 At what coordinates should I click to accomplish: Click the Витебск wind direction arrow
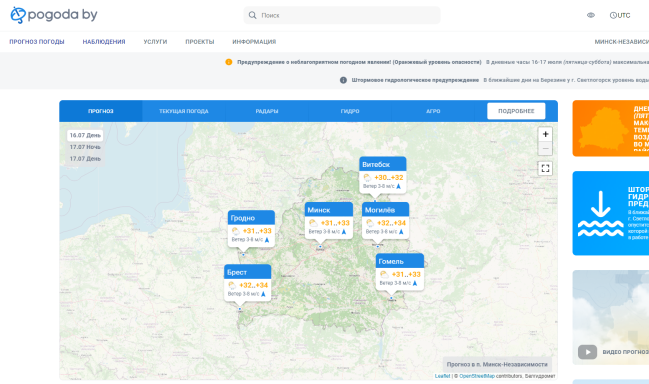(x=399, y=187)
